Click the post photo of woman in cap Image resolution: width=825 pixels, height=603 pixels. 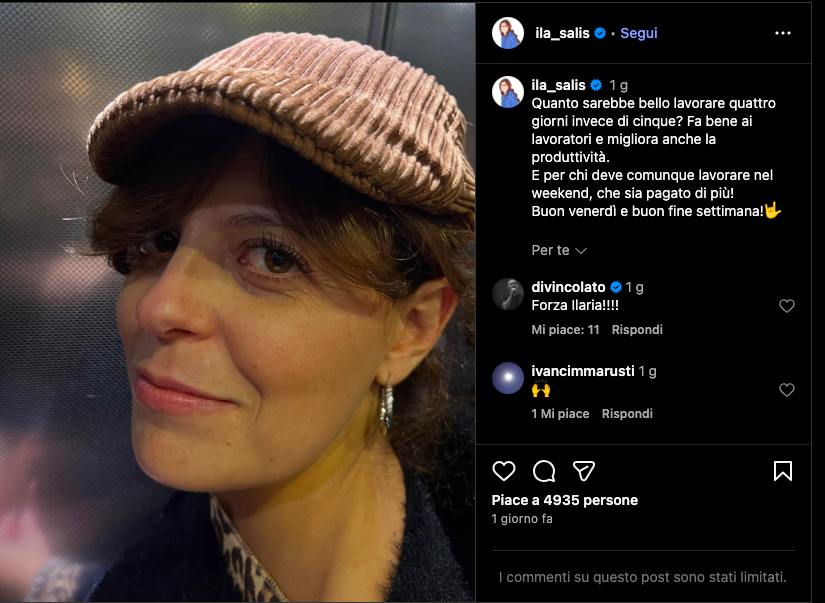pos(237,301)
